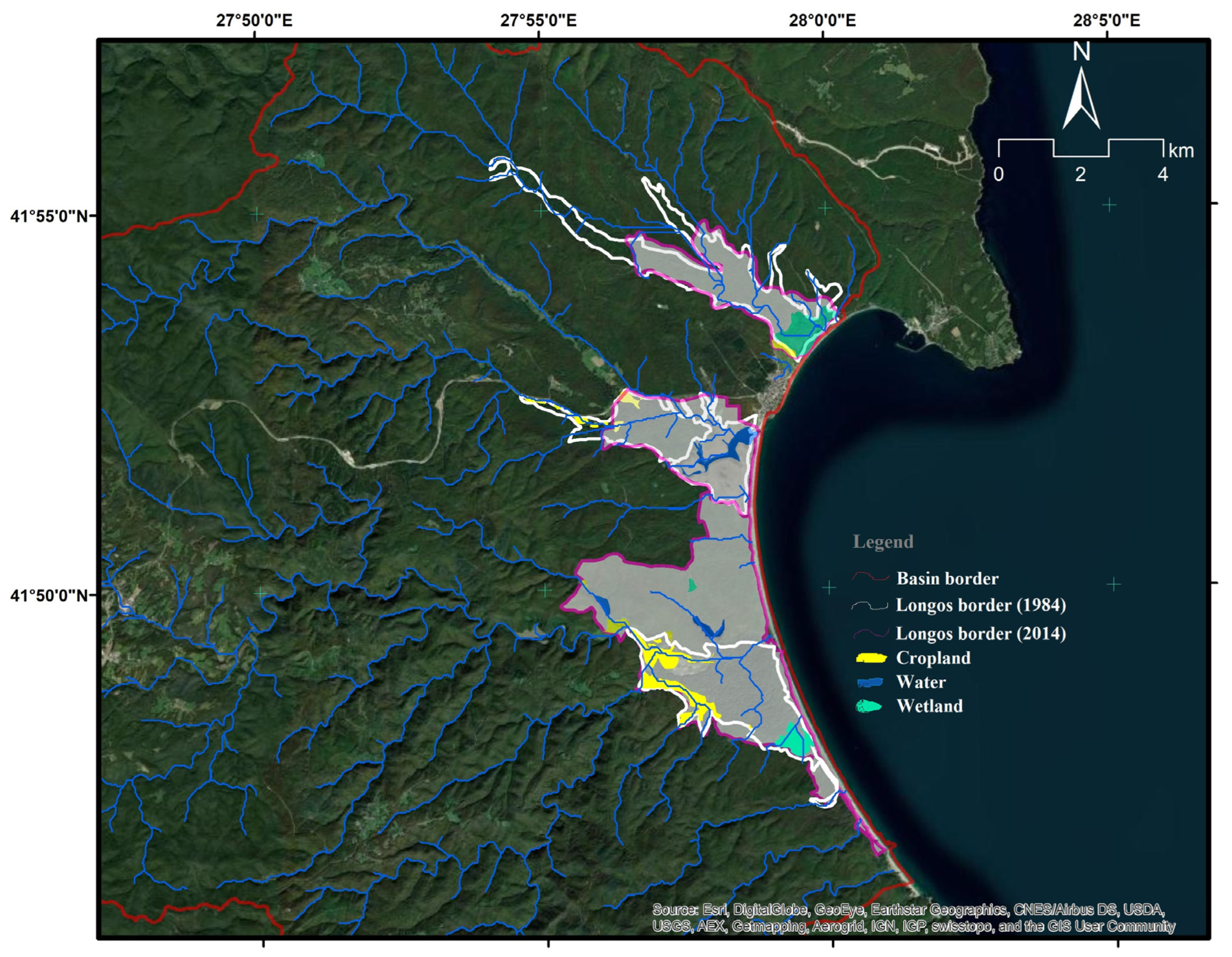
Task: Click the turquoise Wetland legend swatch
Action: pyautogui.click(x=869, y=706)
